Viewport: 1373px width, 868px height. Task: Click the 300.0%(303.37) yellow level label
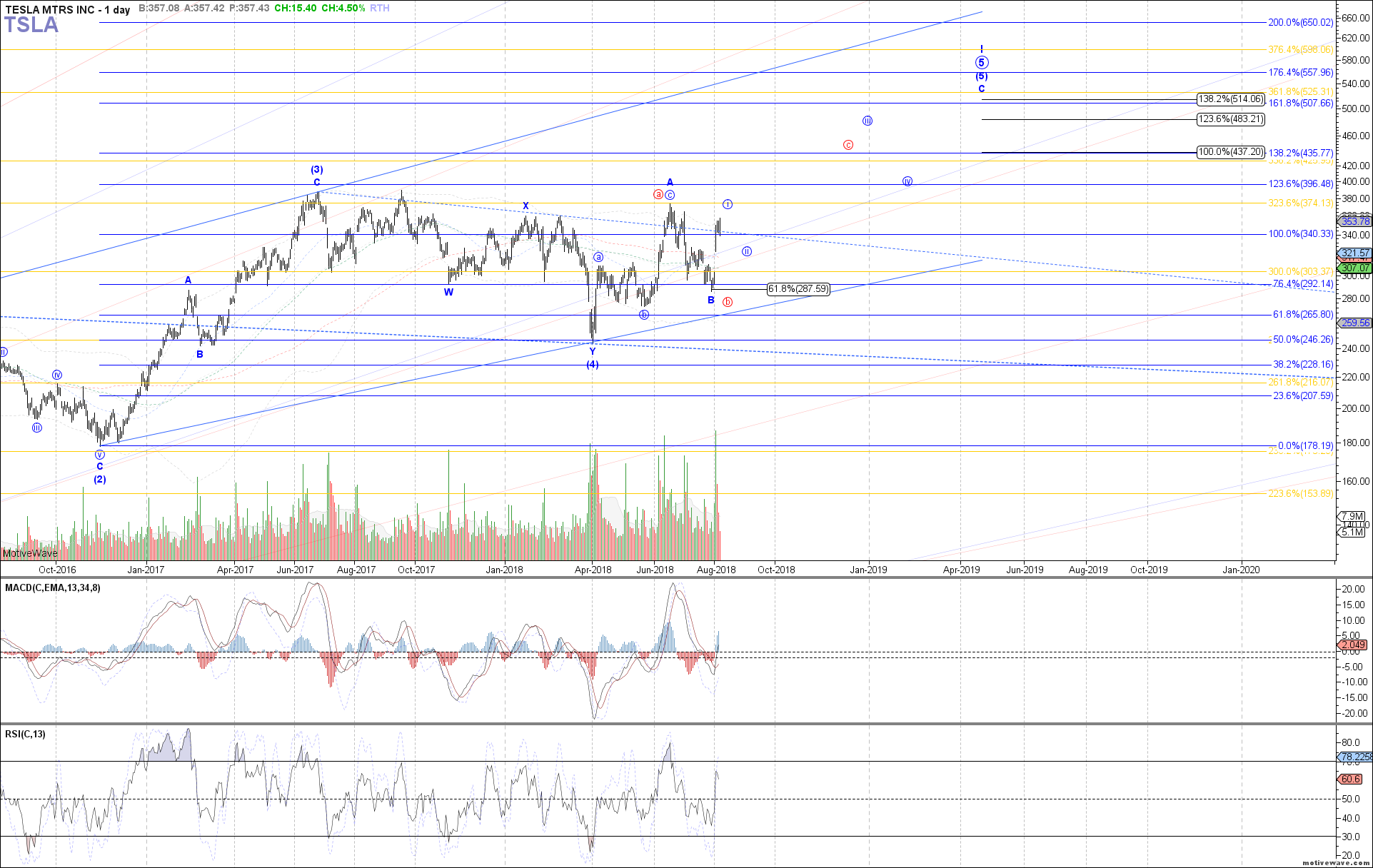click(x=1300, y=272)
